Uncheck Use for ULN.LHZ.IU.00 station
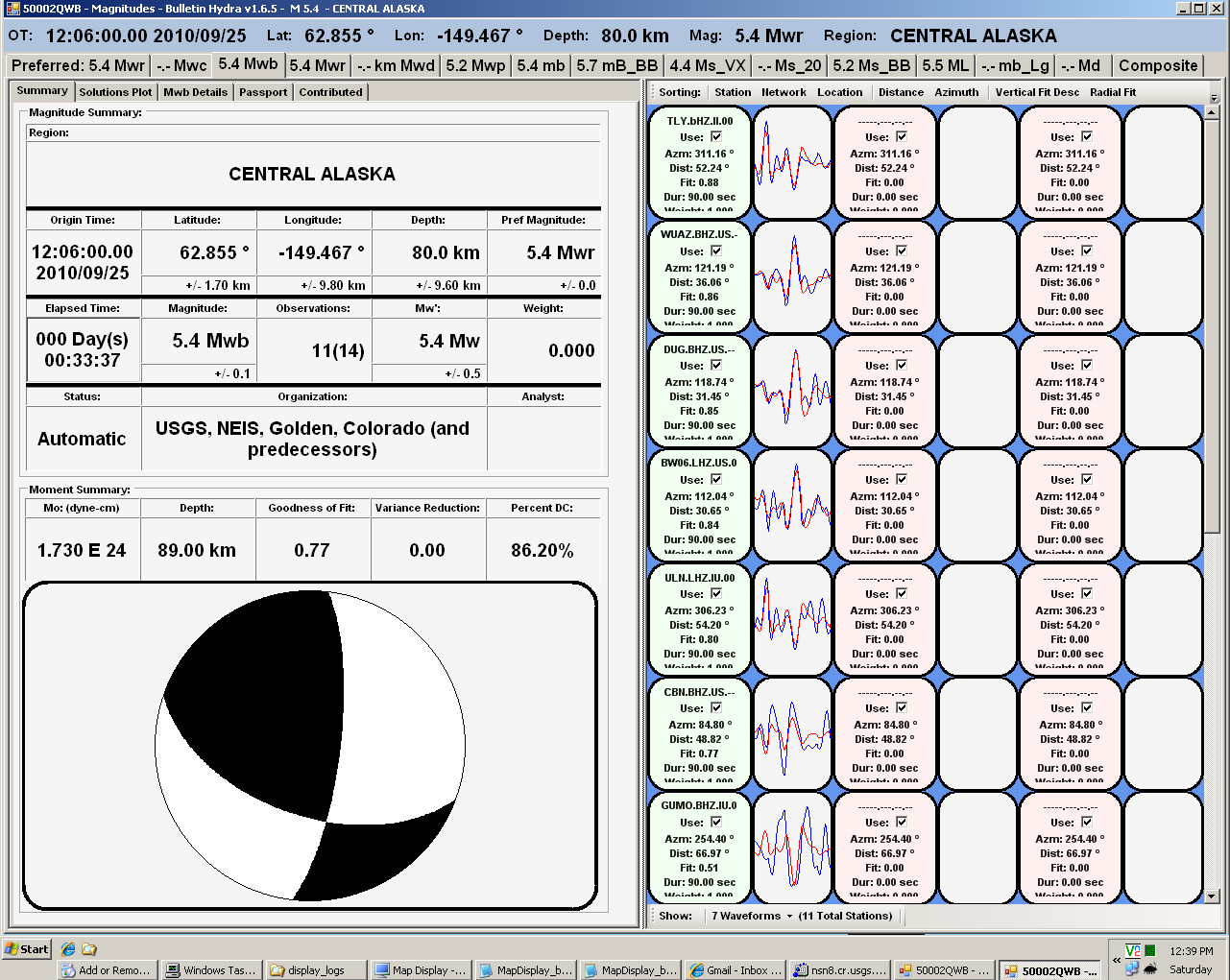Screen dimensions: 1230x980 [715, 593]
